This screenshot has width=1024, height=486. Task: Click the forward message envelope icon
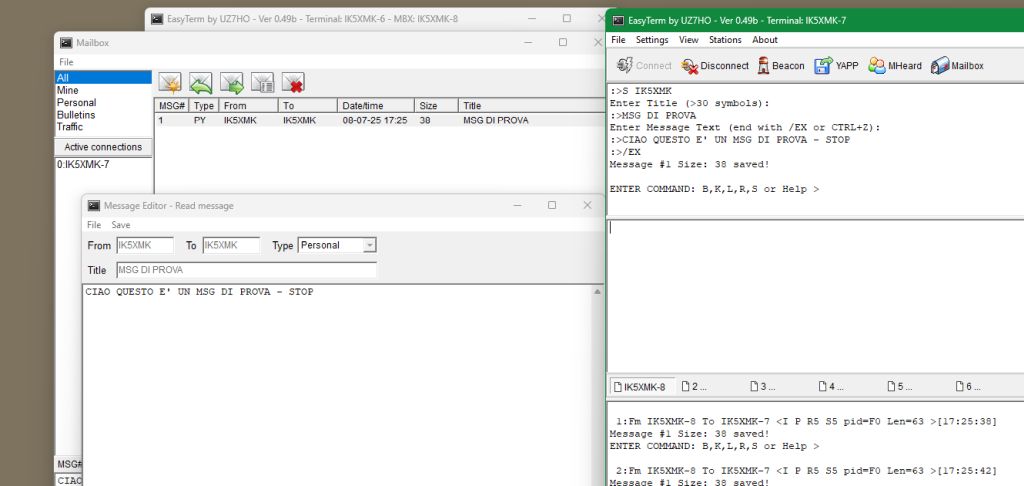point(231,83)
